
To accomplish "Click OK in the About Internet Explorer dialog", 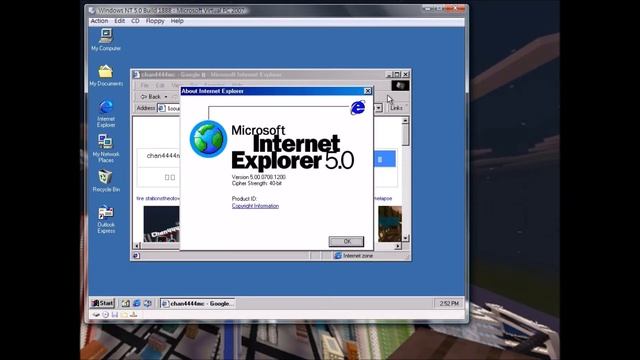I will [346, 241].
